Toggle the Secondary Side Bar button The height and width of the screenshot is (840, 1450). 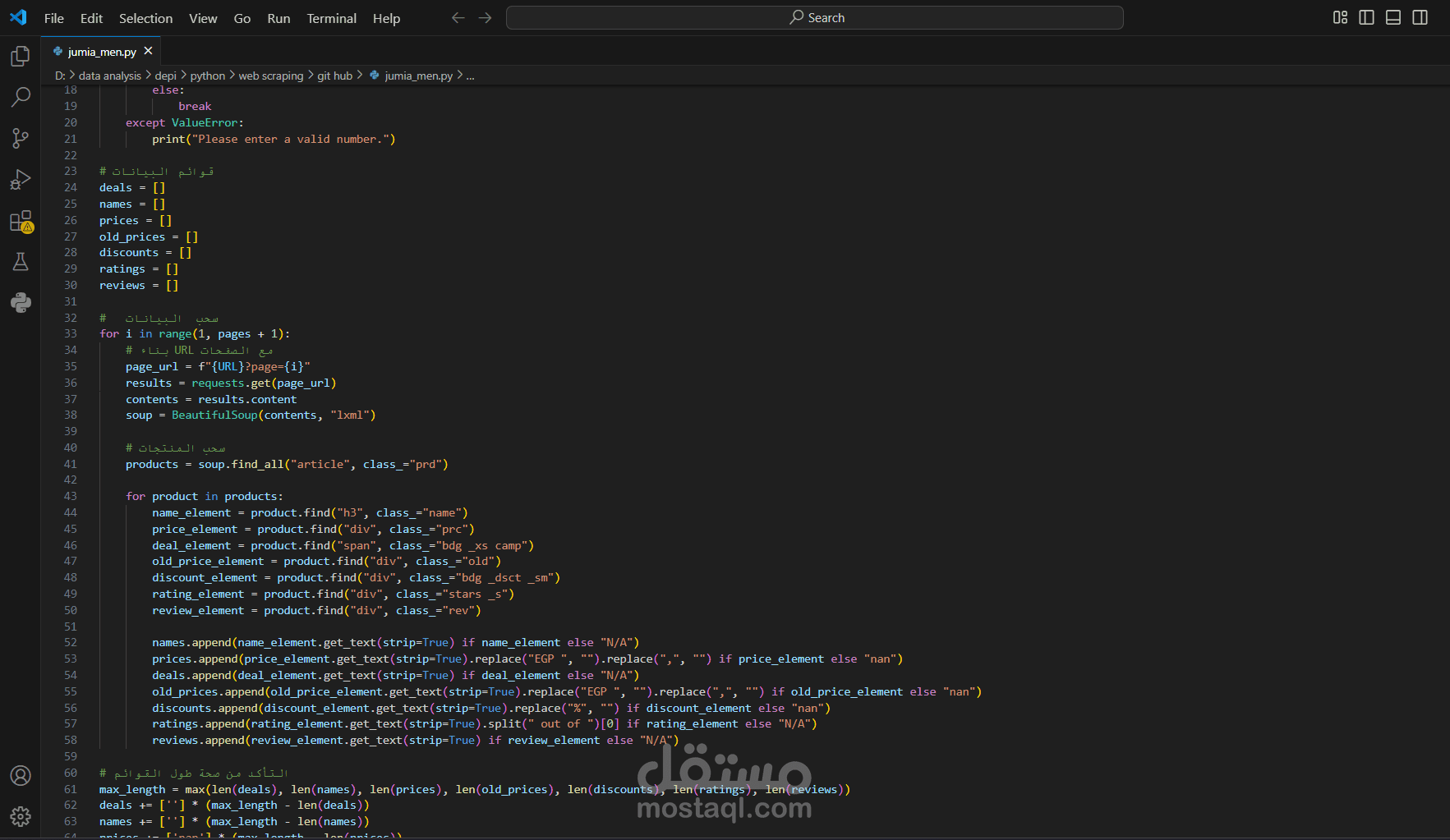point(1420,16)
